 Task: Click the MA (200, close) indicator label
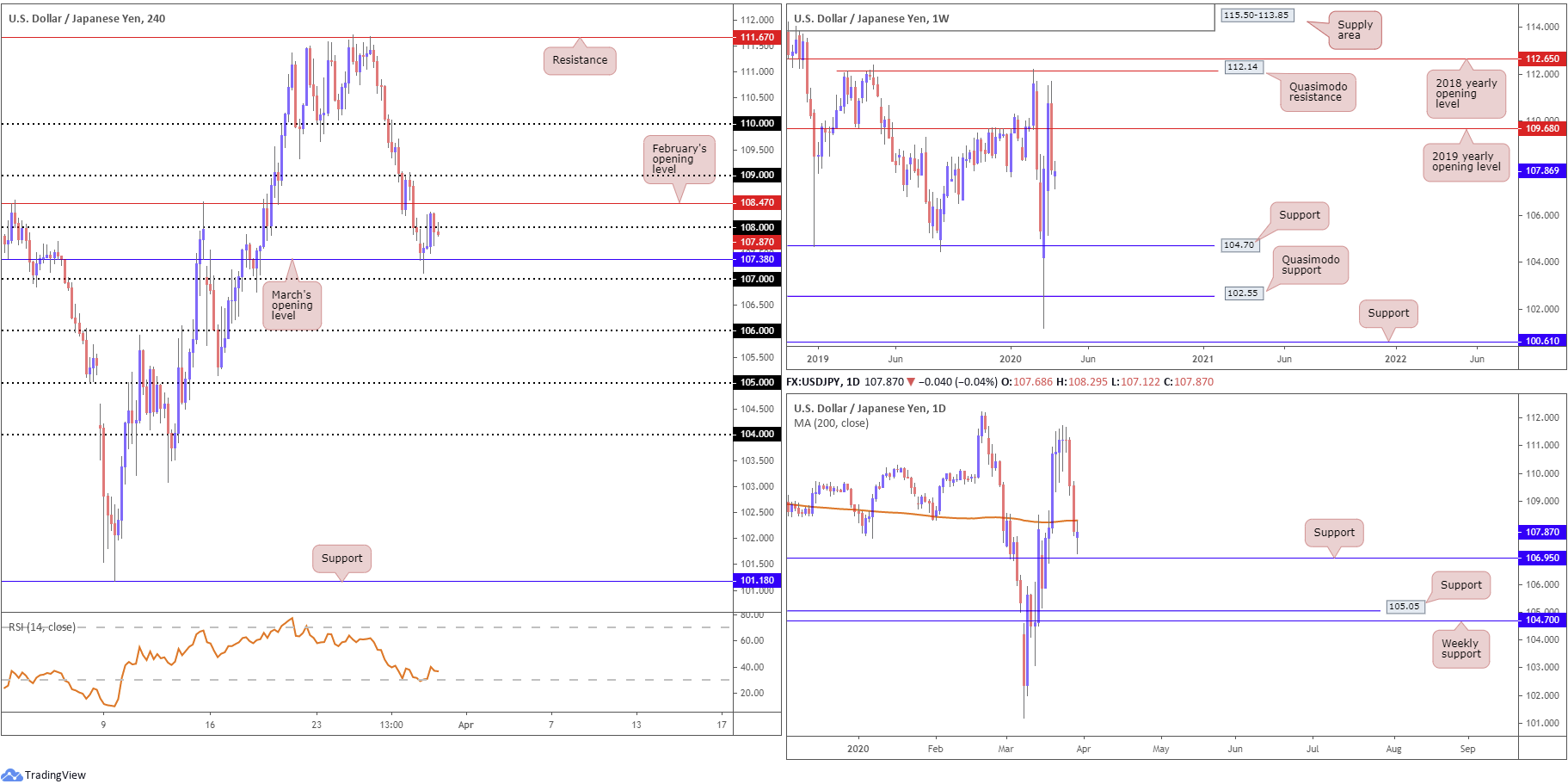831,423
